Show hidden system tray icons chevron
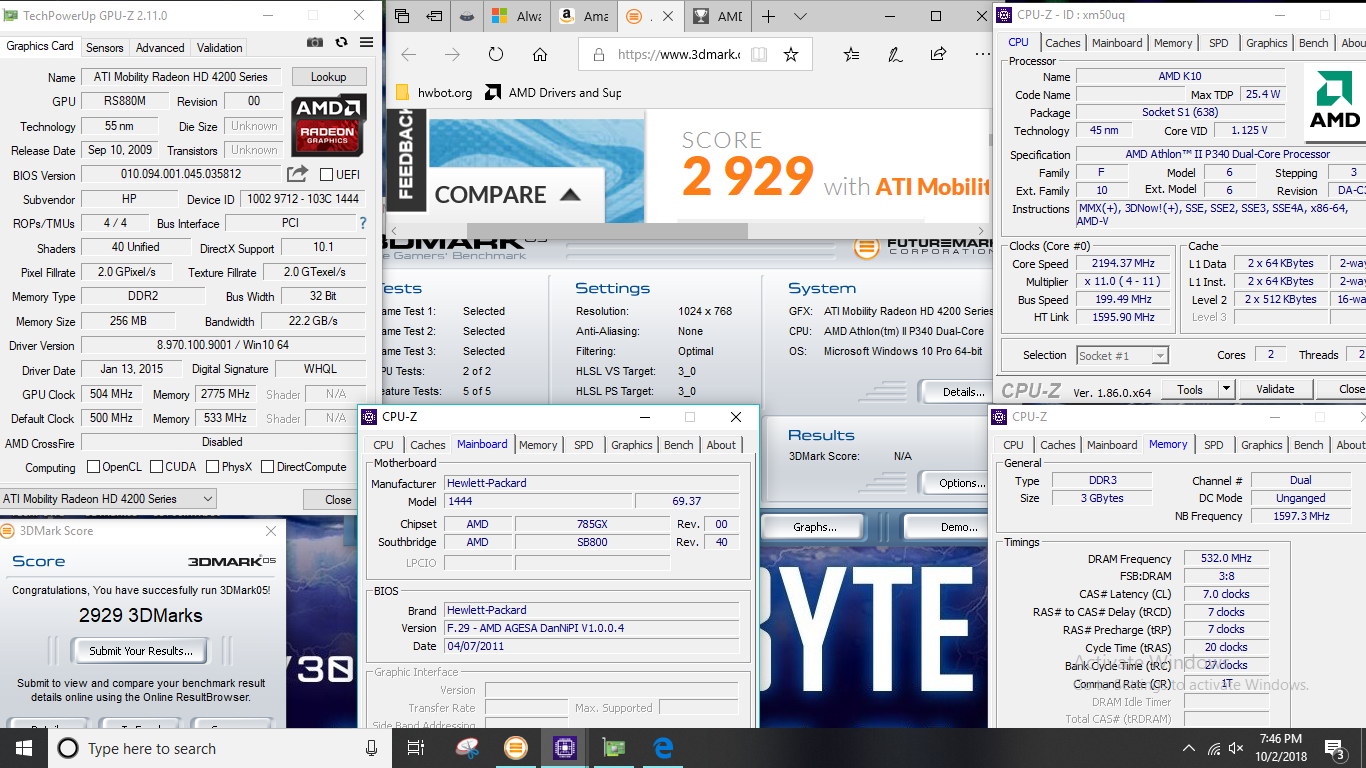This screenshot has width=1366, height=768. coord(1189,748)
